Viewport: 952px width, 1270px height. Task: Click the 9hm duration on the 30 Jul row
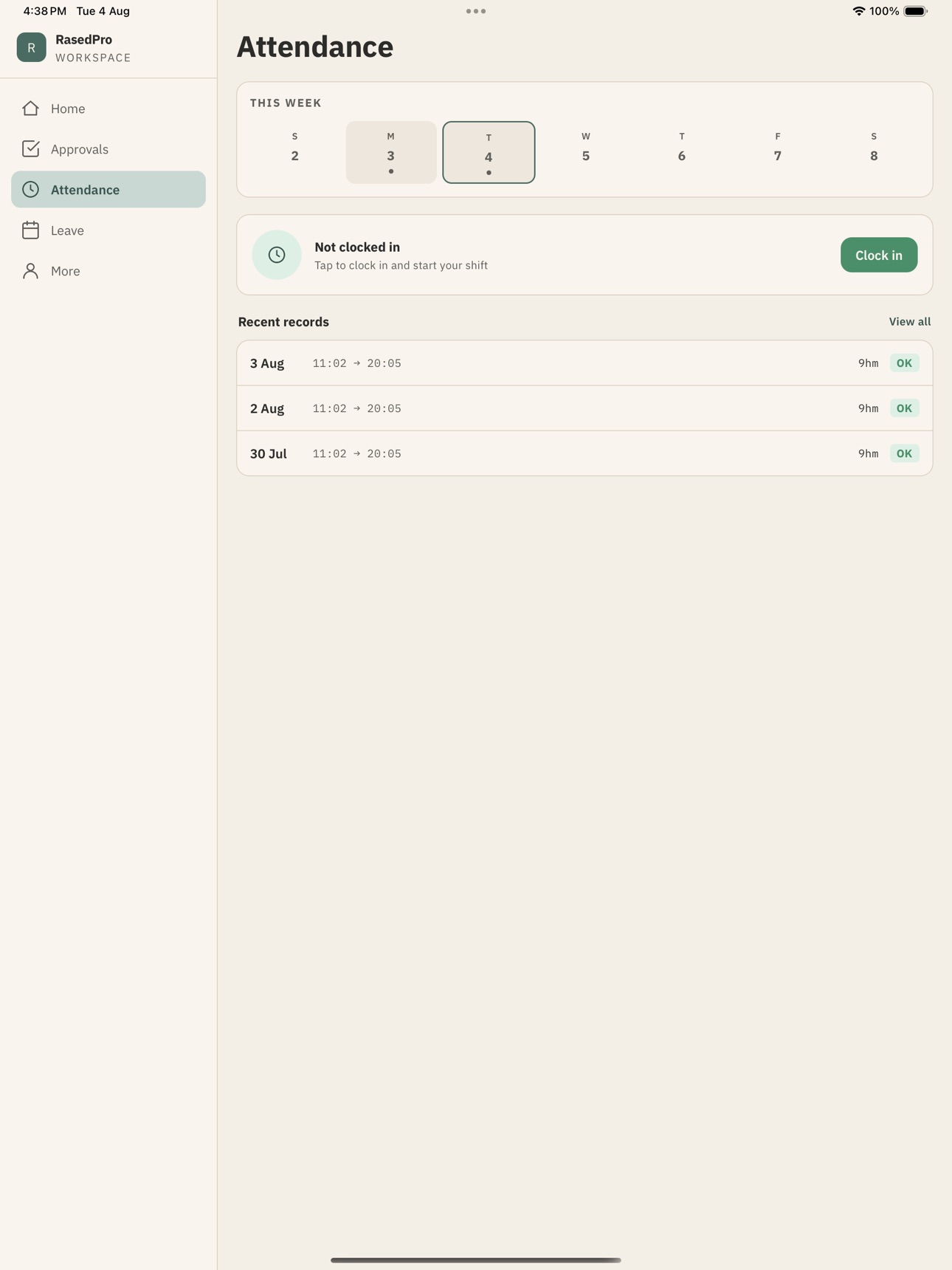point(868,453)
